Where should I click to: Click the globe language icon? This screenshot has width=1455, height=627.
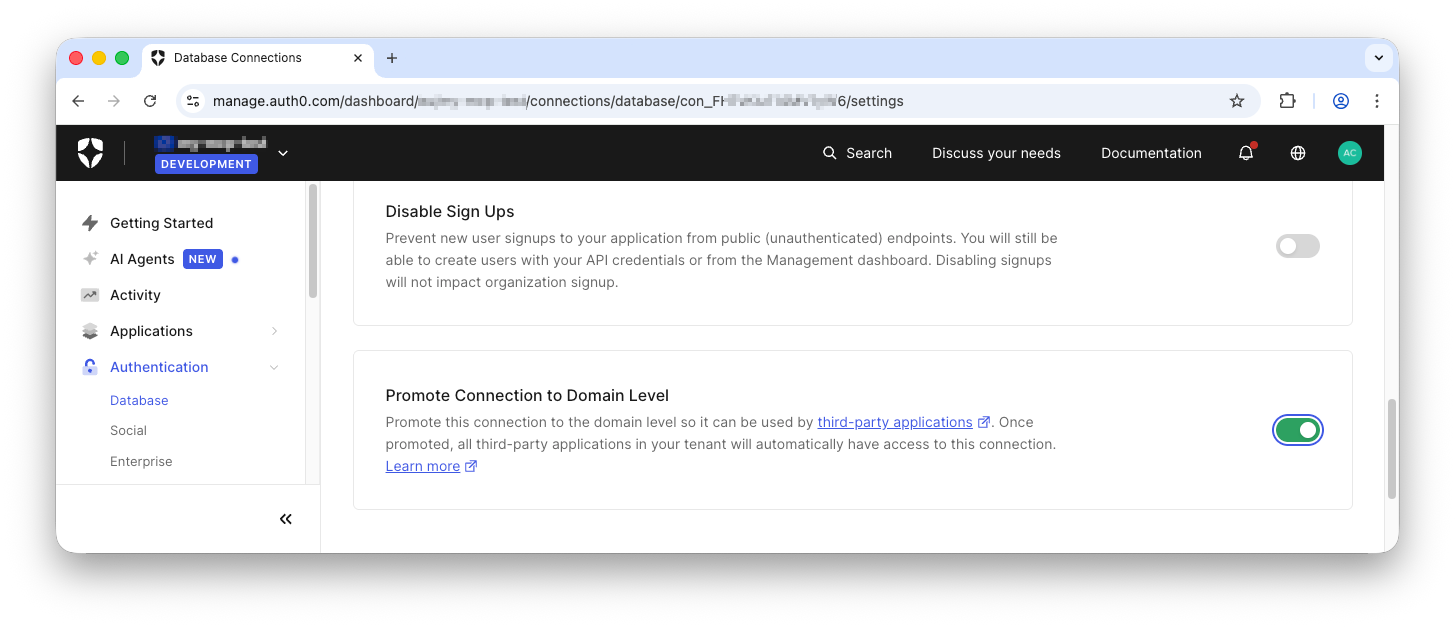click(x=1297, y=153)
